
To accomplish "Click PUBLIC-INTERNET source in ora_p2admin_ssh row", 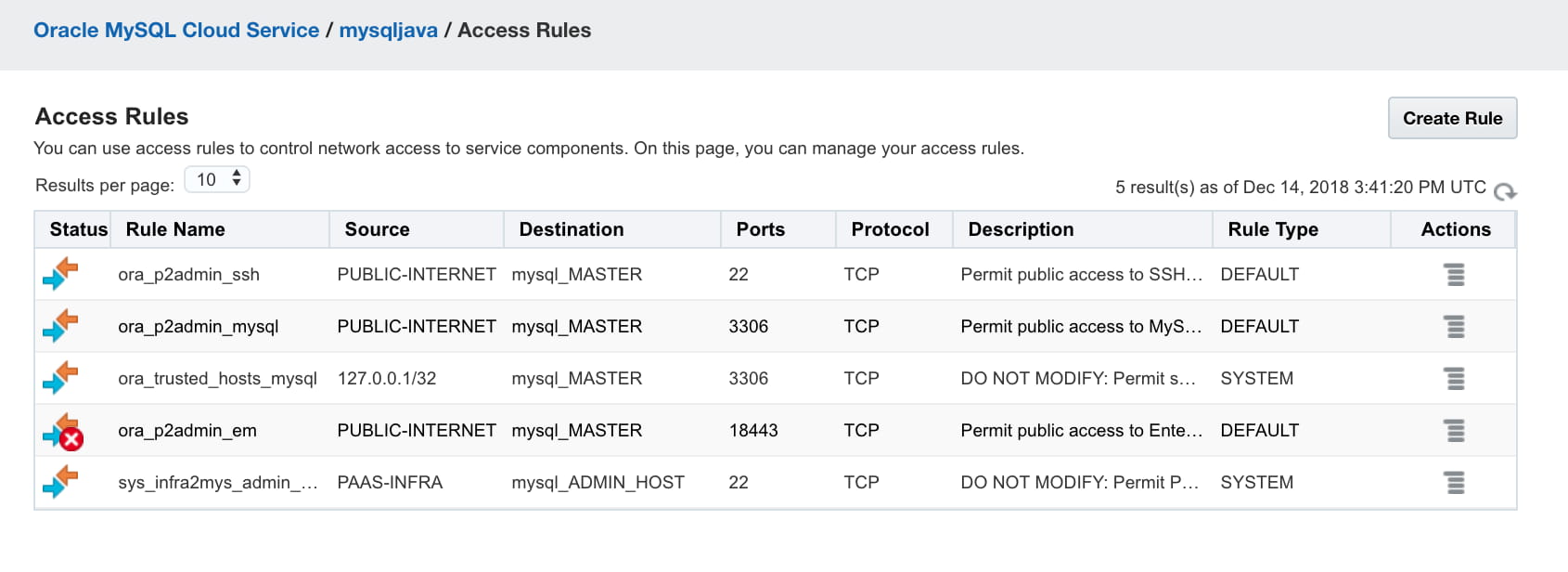I will [417, 275].
